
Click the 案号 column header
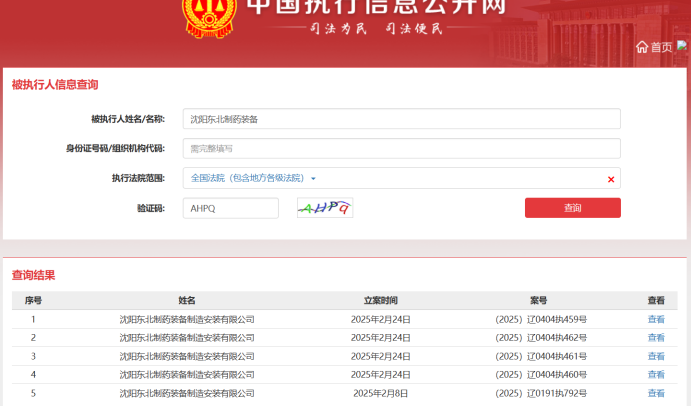pos(538,301)
